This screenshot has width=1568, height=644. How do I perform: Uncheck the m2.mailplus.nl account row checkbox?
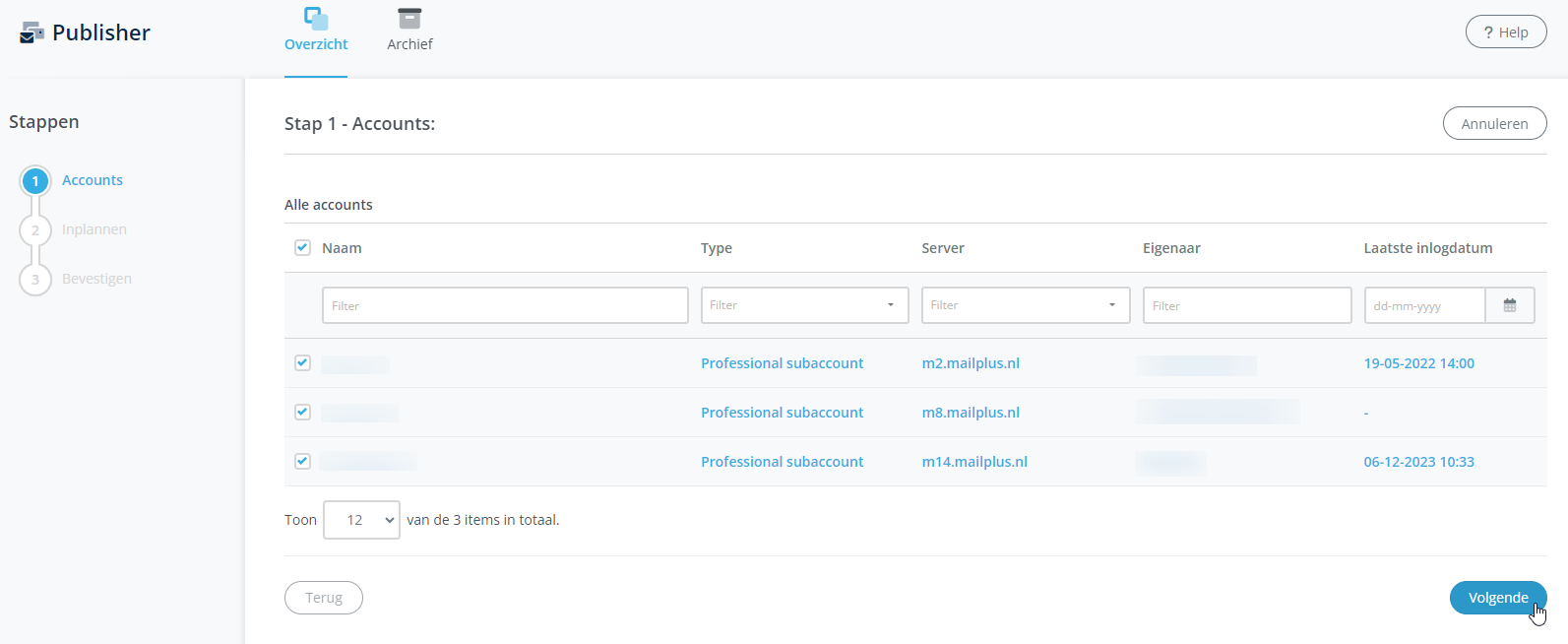click(302, 363)
